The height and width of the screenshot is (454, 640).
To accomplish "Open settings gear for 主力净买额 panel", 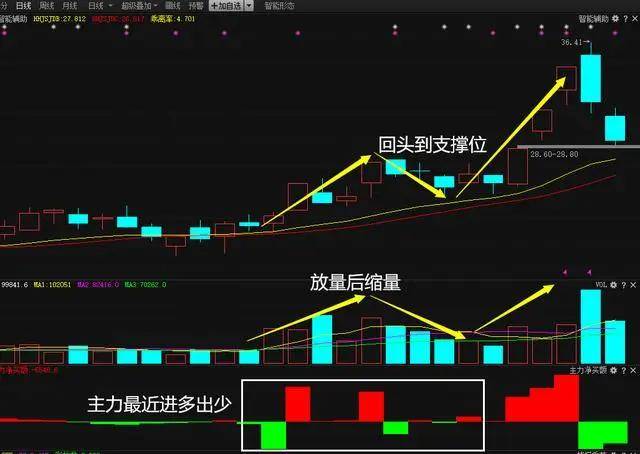I will pyautogui.click(x=613, y=370).
